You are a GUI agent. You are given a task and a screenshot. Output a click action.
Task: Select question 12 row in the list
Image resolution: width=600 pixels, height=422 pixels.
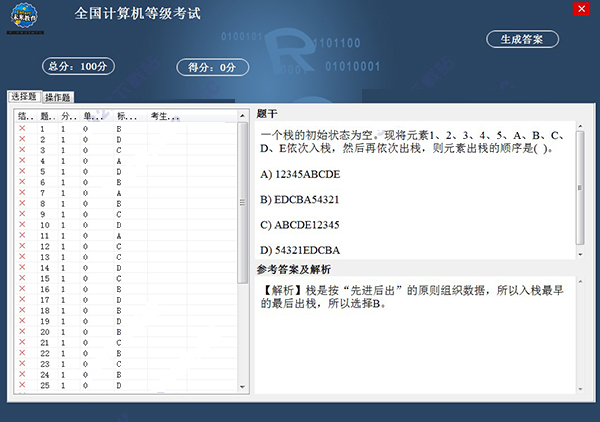pyautogui.click(x=126, y=246)
